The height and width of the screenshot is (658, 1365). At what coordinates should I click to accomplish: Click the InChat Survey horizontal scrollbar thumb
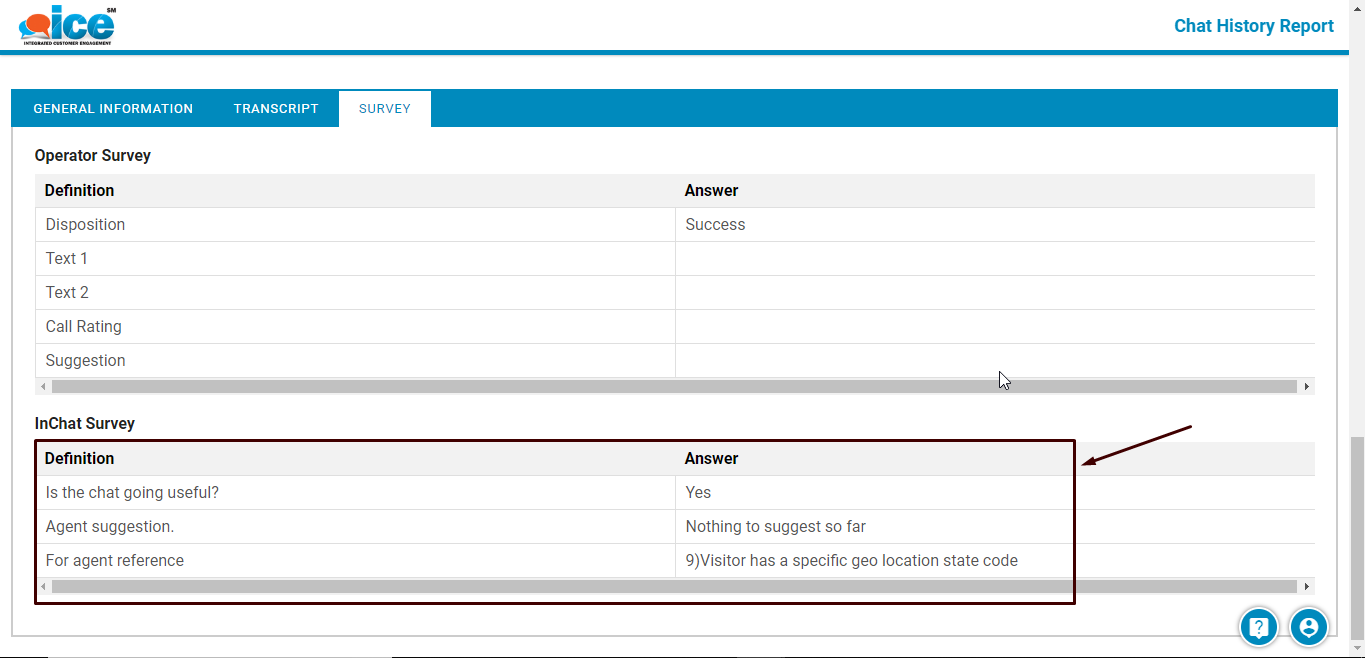(x=673, y=586)
